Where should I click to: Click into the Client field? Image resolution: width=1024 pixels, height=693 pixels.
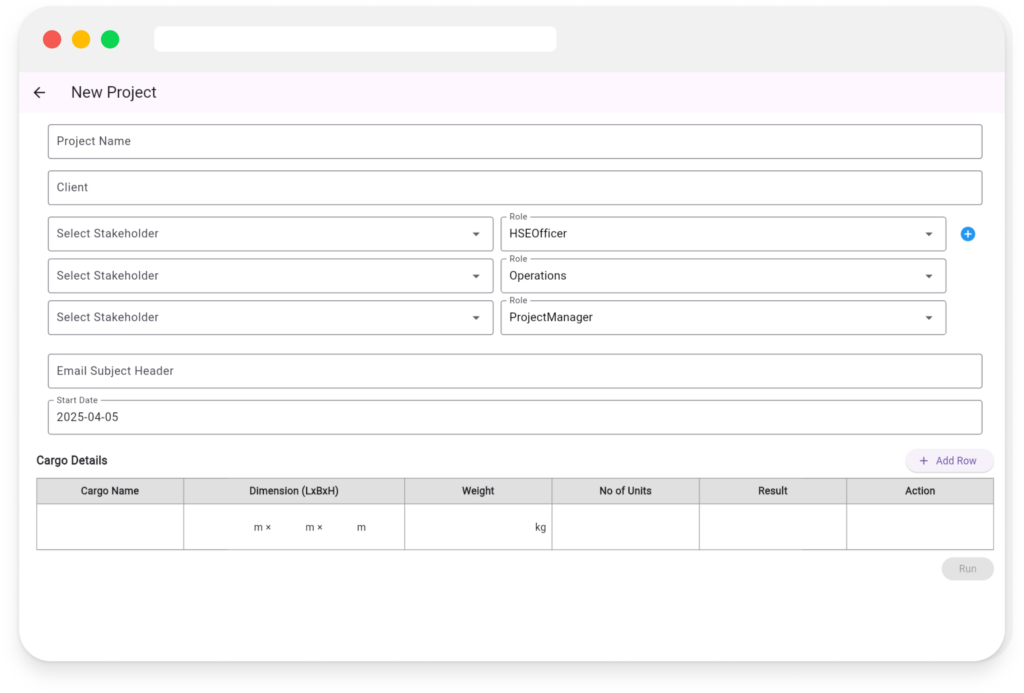pyautogui.click(x=514, y=188)
